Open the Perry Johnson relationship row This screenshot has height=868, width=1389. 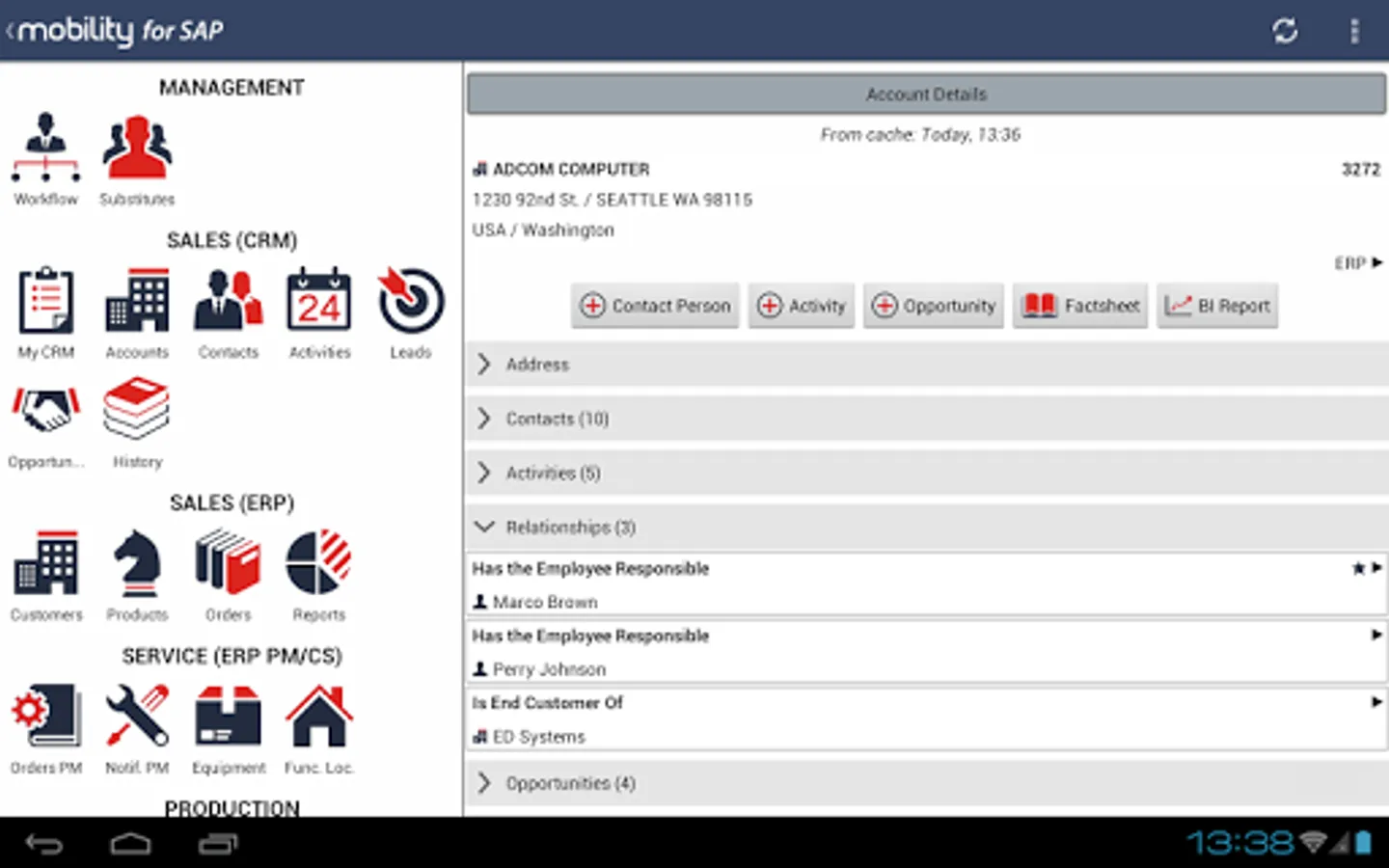927,652
